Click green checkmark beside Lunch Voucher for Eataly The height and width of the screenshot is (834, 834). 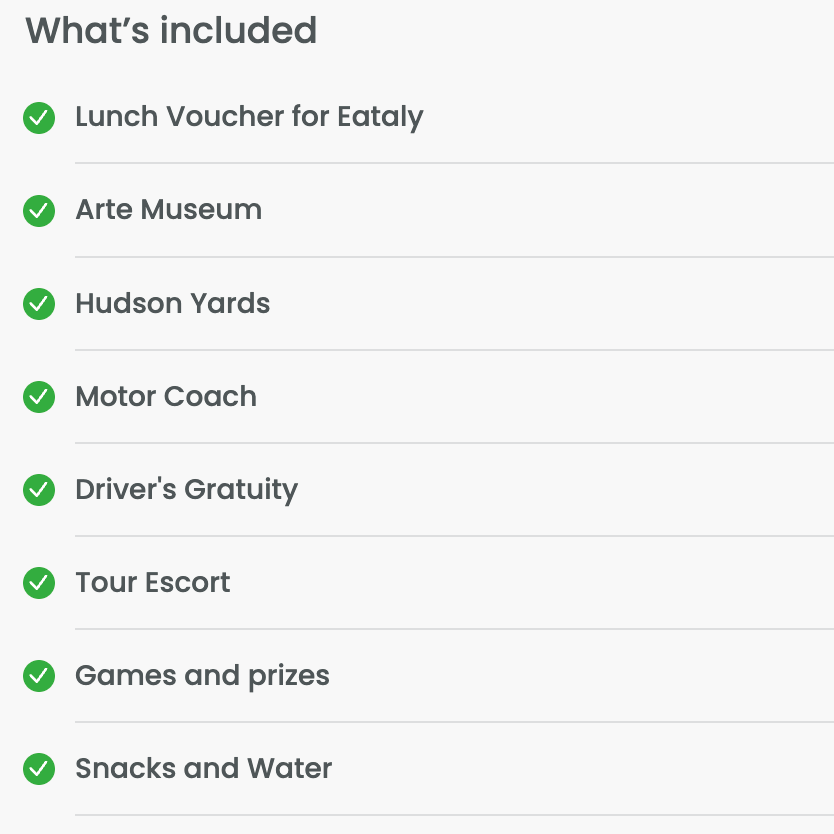click(x=39, y=118)
